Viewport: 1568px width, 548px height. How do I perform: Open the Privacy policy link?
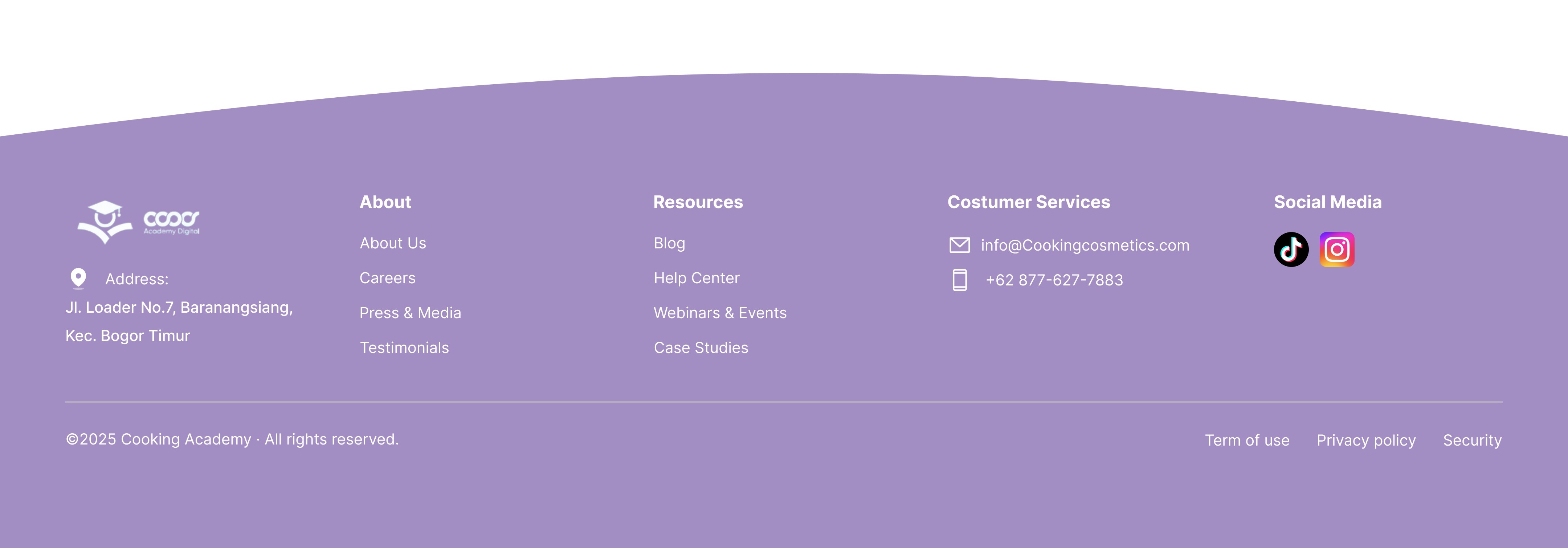1366,440
